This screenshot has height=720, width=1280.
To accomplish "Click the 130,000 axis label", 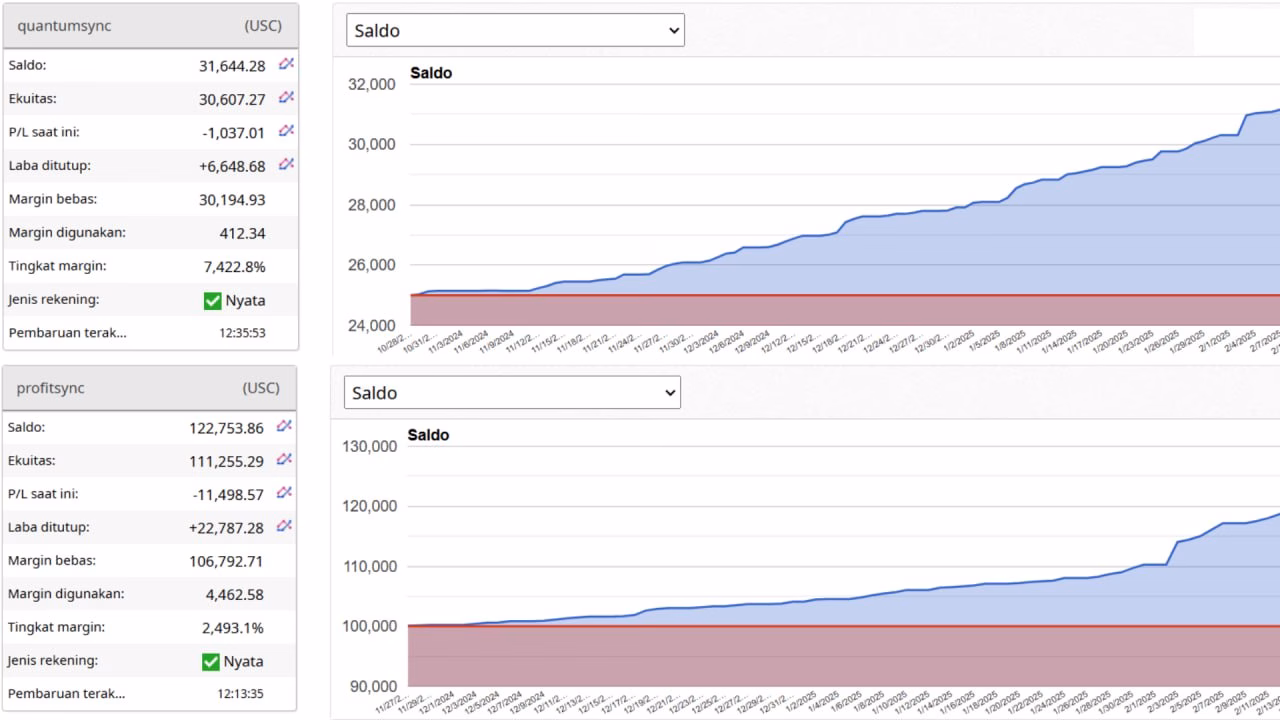I will pyautogui.click(x=370, y=446).
